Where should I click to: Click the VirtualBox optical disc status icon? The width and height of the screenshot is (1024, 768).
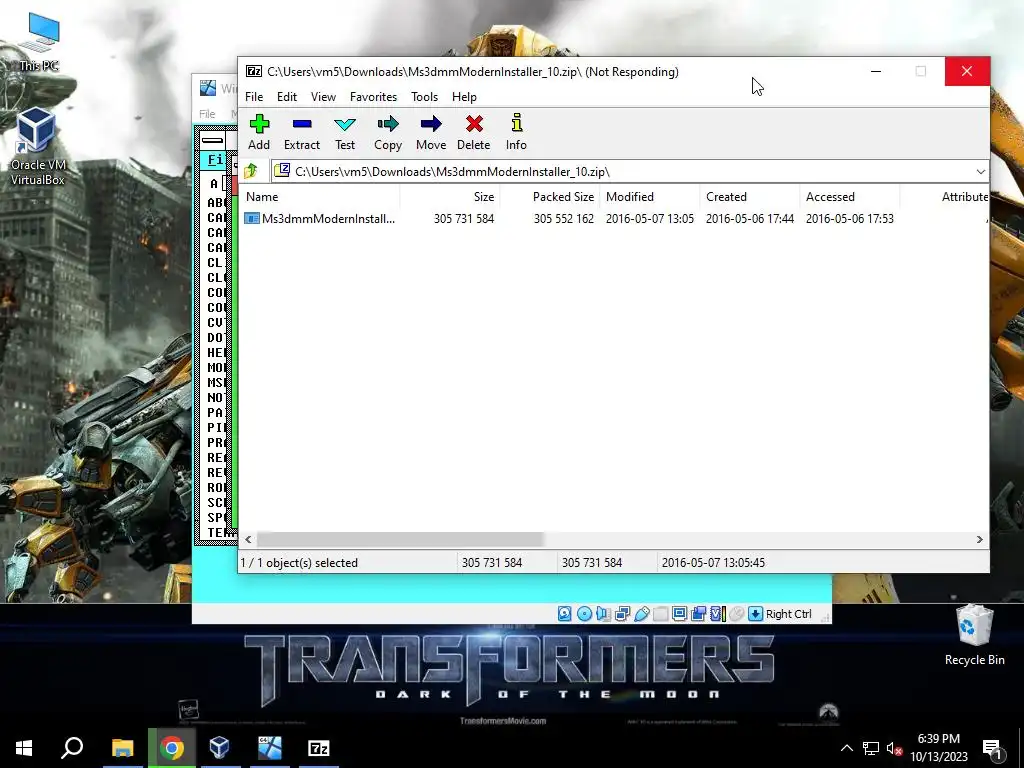(584, 614)
